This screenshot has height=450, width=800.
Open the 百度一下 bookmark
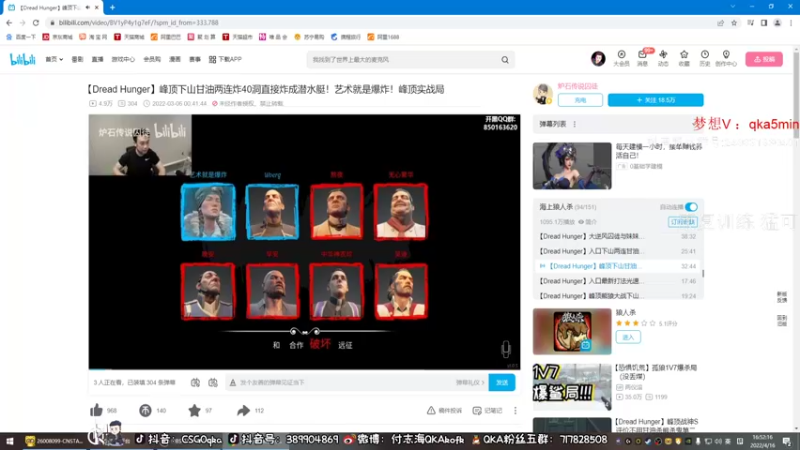click(21, 37)
